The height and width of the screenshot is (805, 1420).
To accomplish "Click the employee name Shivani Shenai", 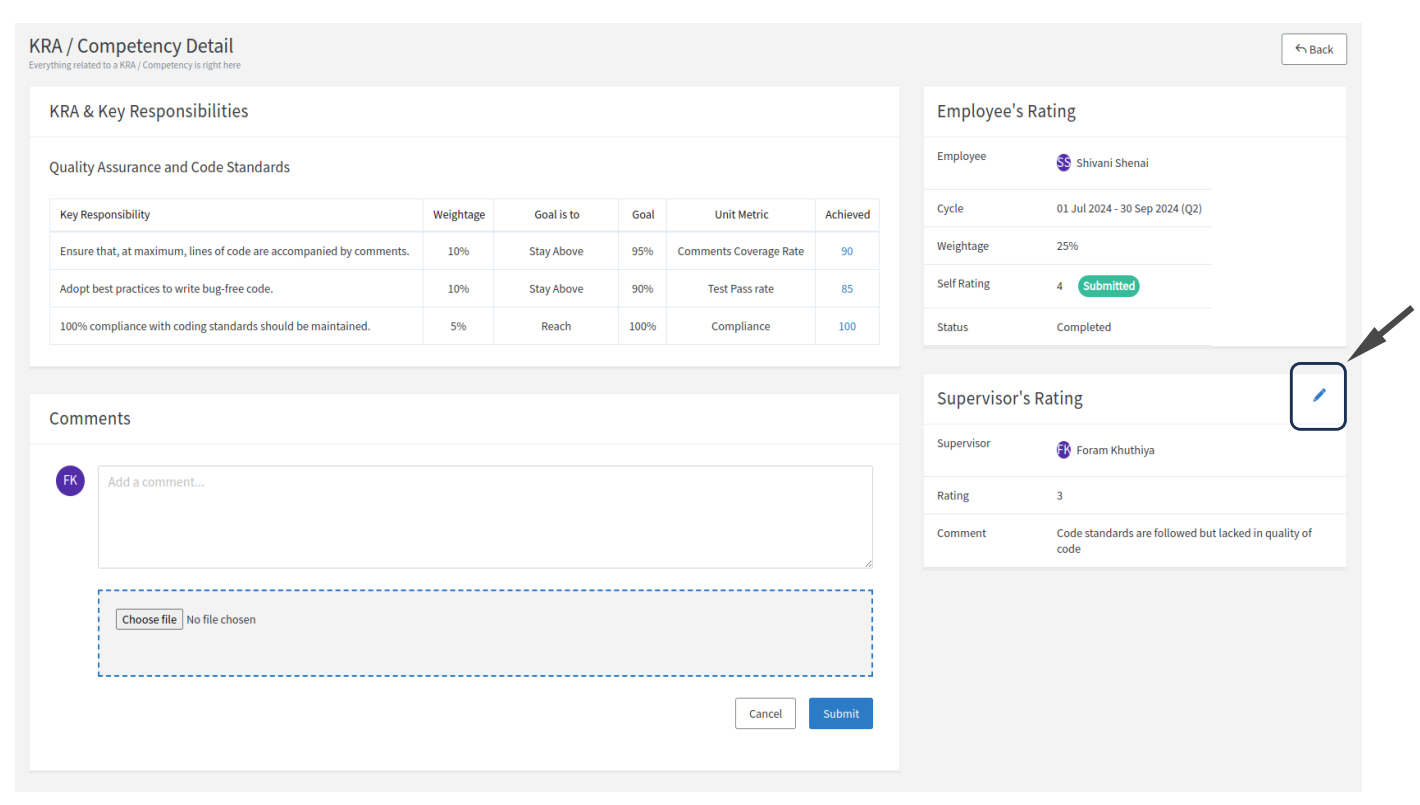I will coord(1111,162).
